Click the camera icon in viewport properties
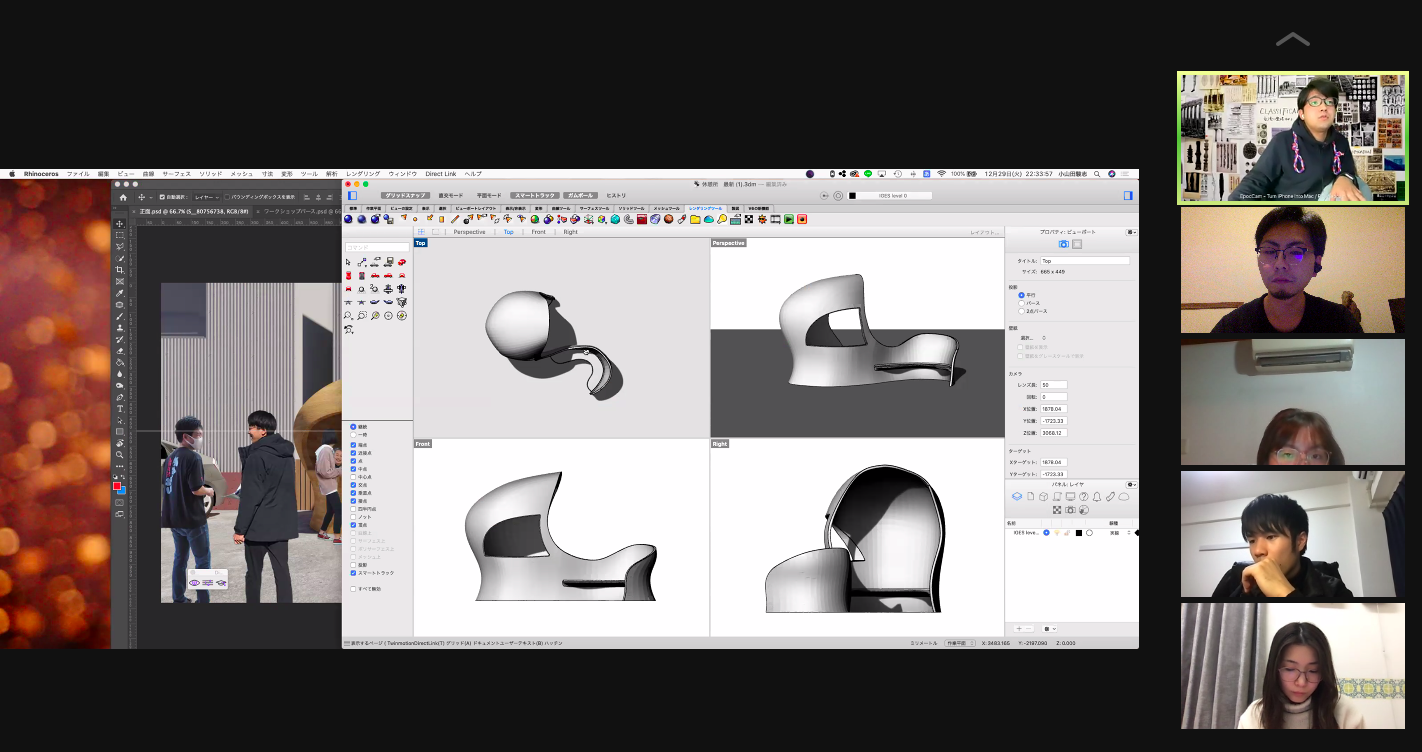This screenshot has width=1422, height=752. point(1064,244)
